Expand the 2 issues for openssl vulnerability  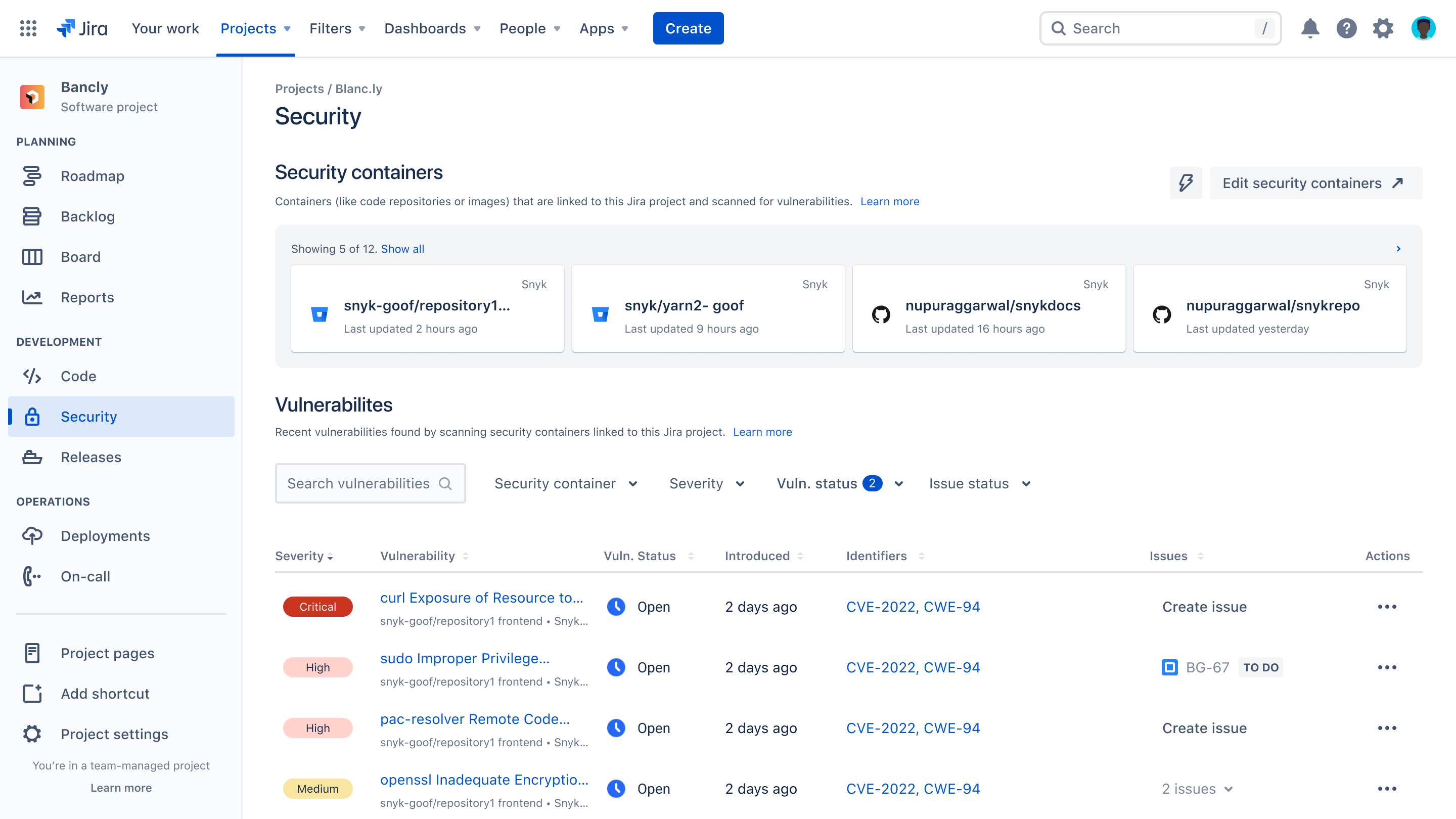tap(1197, 789)
